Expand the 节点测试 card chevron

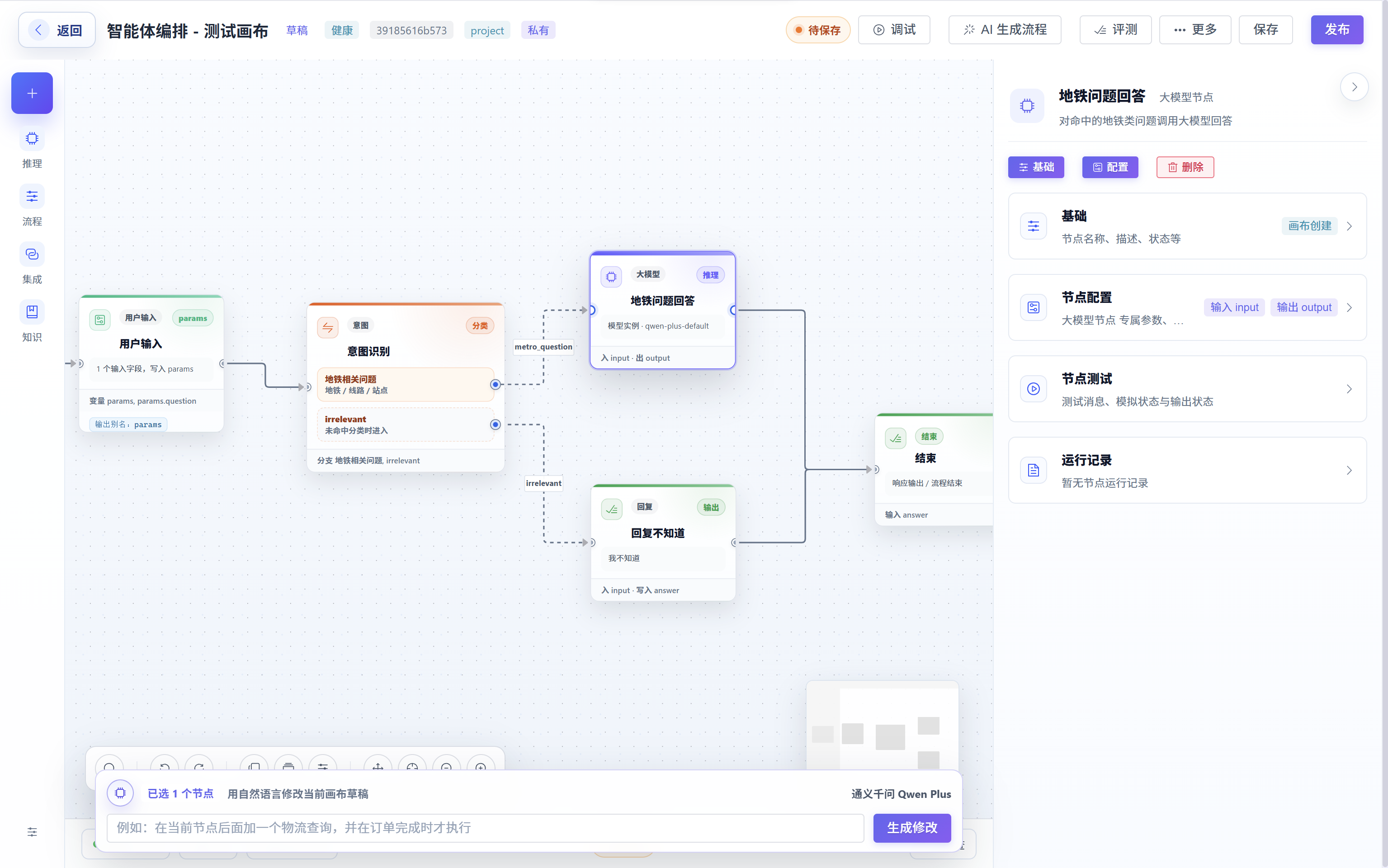(1349, 389)
